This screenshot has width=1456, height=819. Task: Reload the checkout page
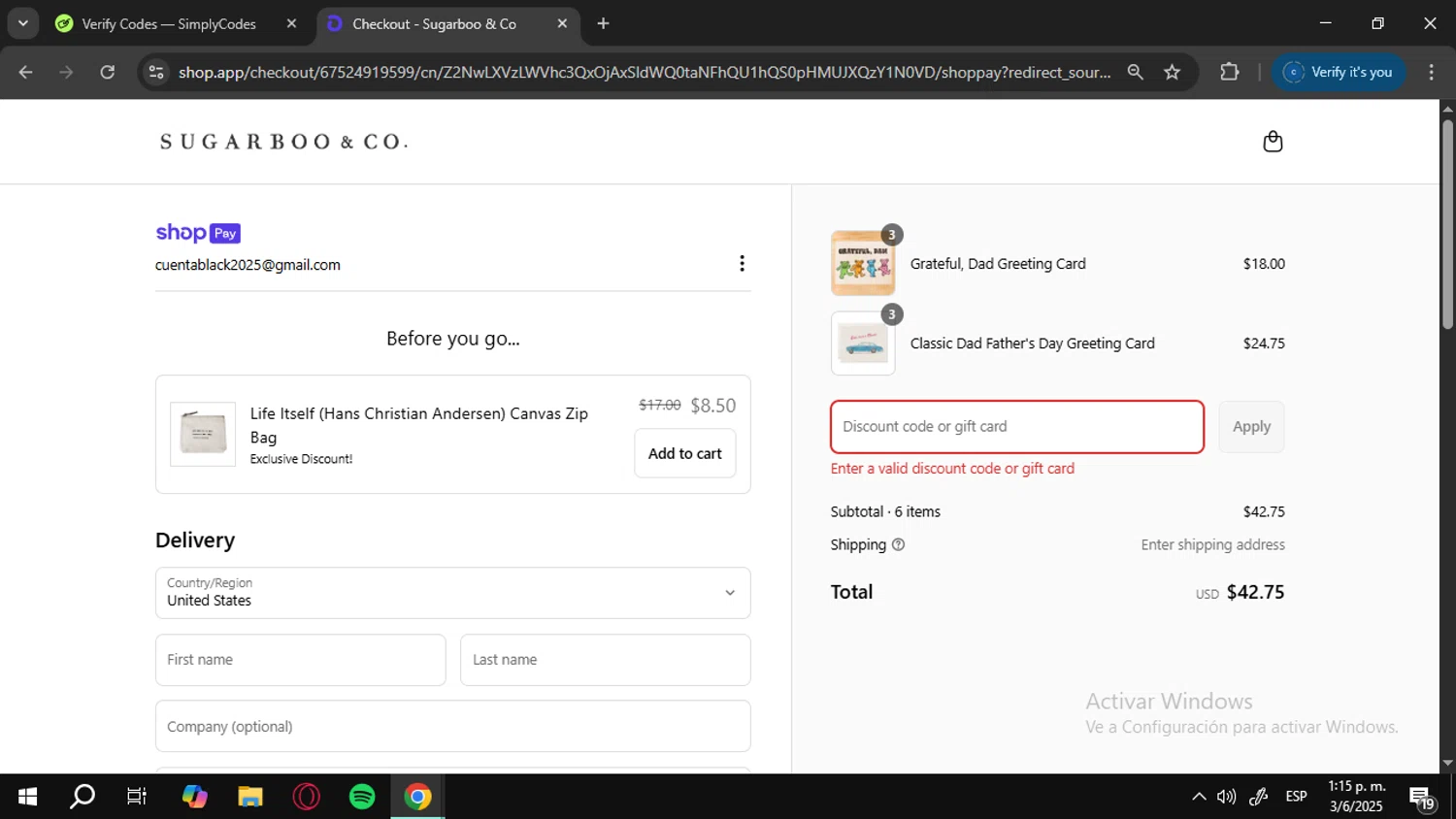click(x=108, y=72)
